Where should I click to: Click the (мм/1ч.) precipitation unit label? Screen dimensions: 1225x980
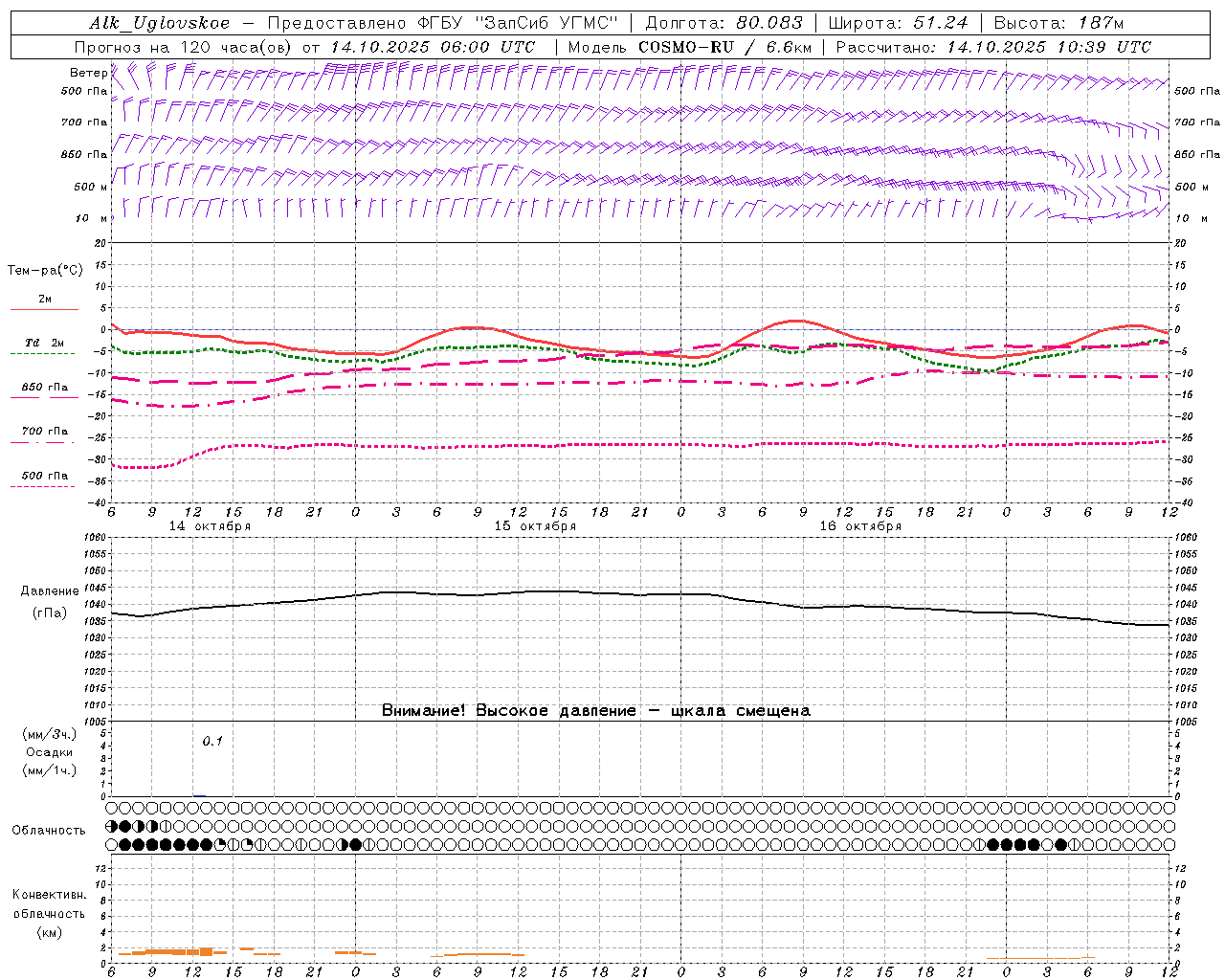click(x=50, y=770)
